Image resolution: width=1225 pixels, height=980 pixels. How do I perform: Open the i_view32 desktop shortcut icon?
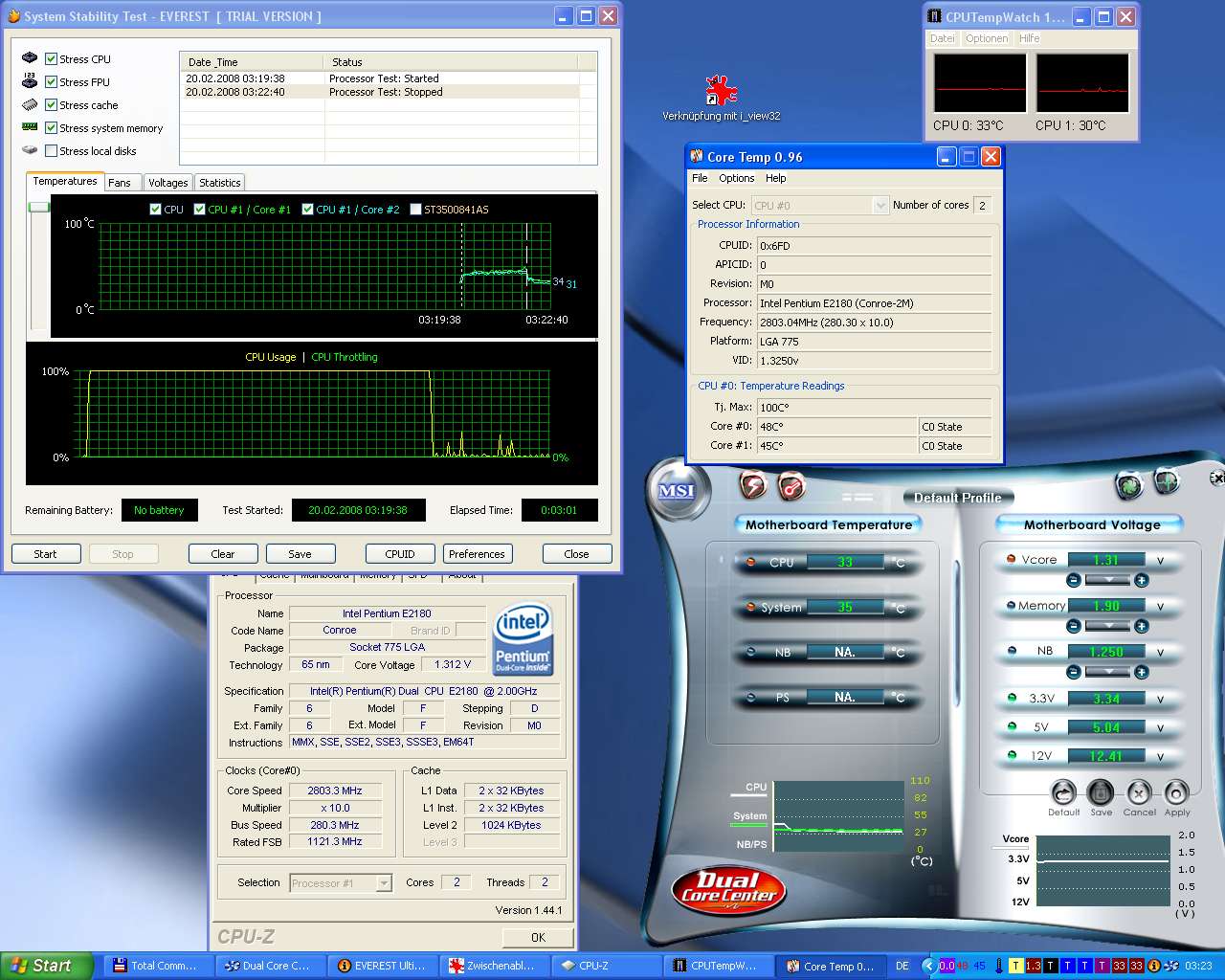point(721,91)
